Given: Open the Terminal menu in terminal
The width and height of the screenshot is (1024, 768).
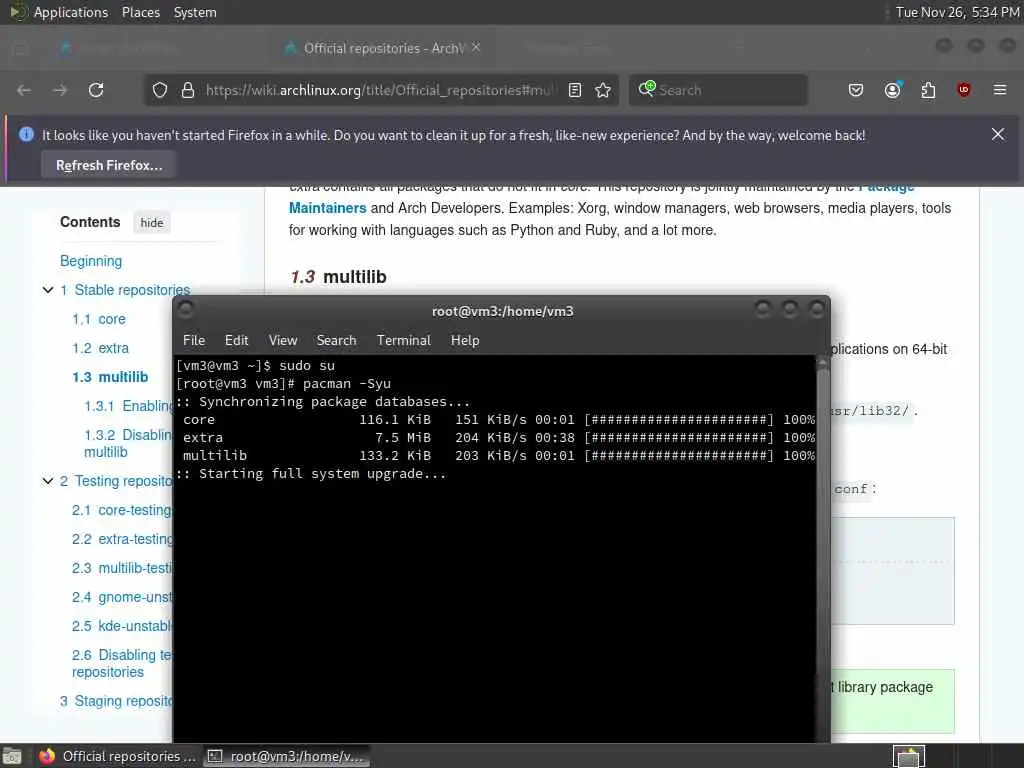Looking at the screenshot, I should coord(404,340).
